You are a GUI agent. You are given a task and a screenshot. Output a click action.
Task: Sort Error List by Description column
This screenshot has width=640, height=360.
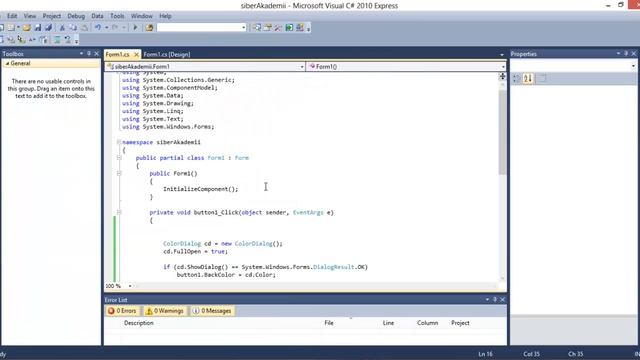139,323
